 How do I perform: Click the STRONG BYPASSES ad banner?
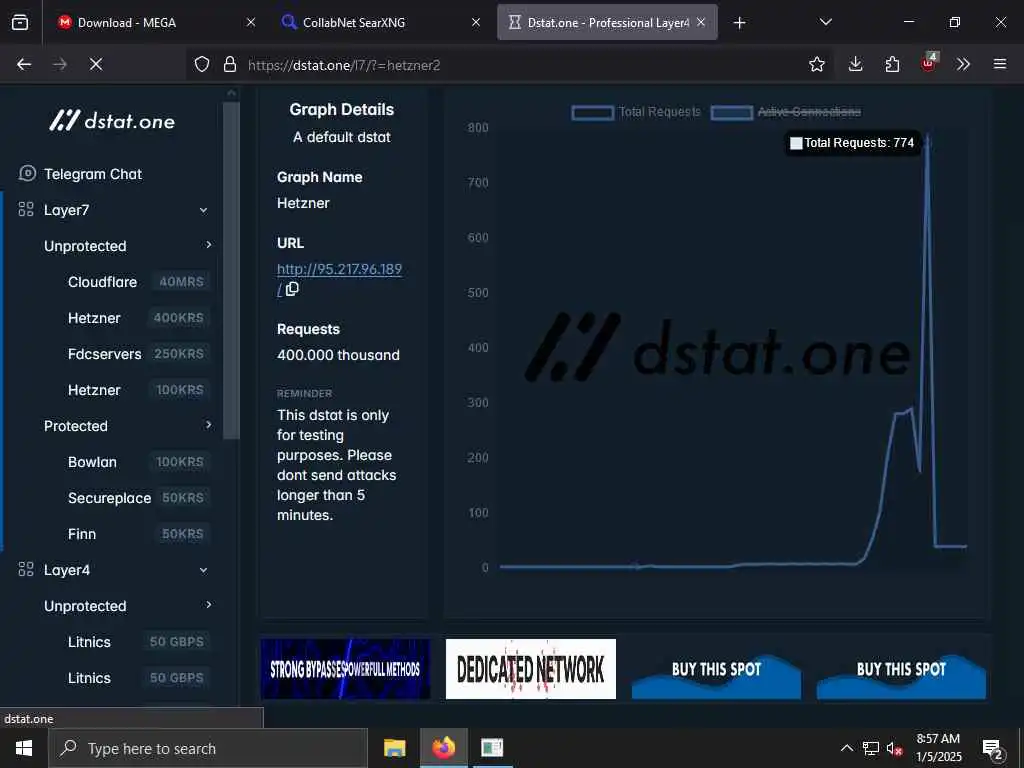pos(345,669)
